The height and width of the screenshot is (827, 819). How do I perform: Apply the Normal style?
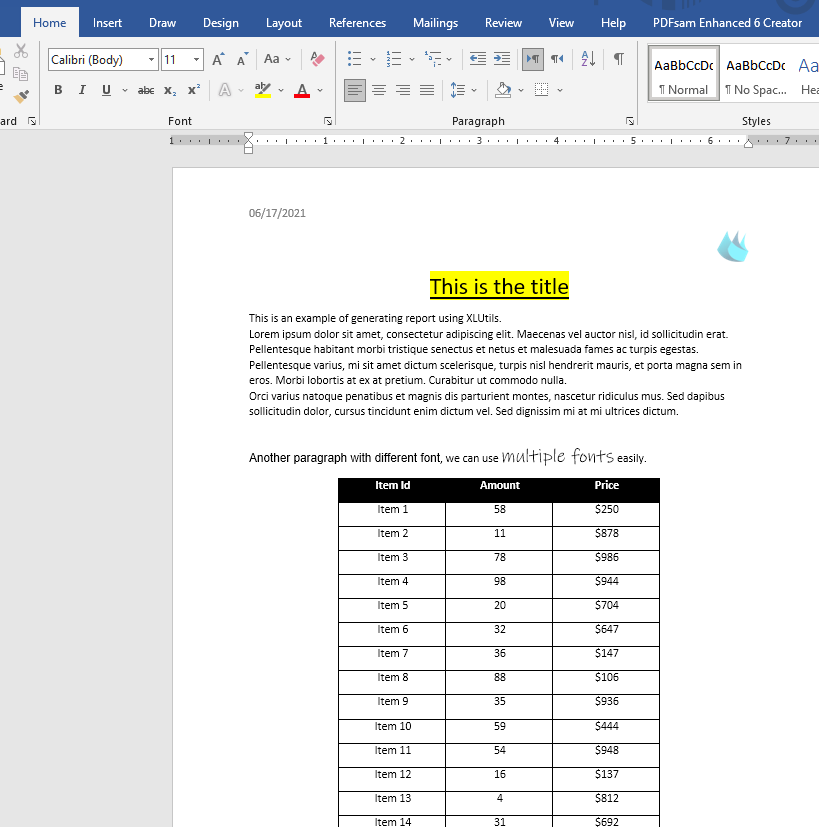683,74
